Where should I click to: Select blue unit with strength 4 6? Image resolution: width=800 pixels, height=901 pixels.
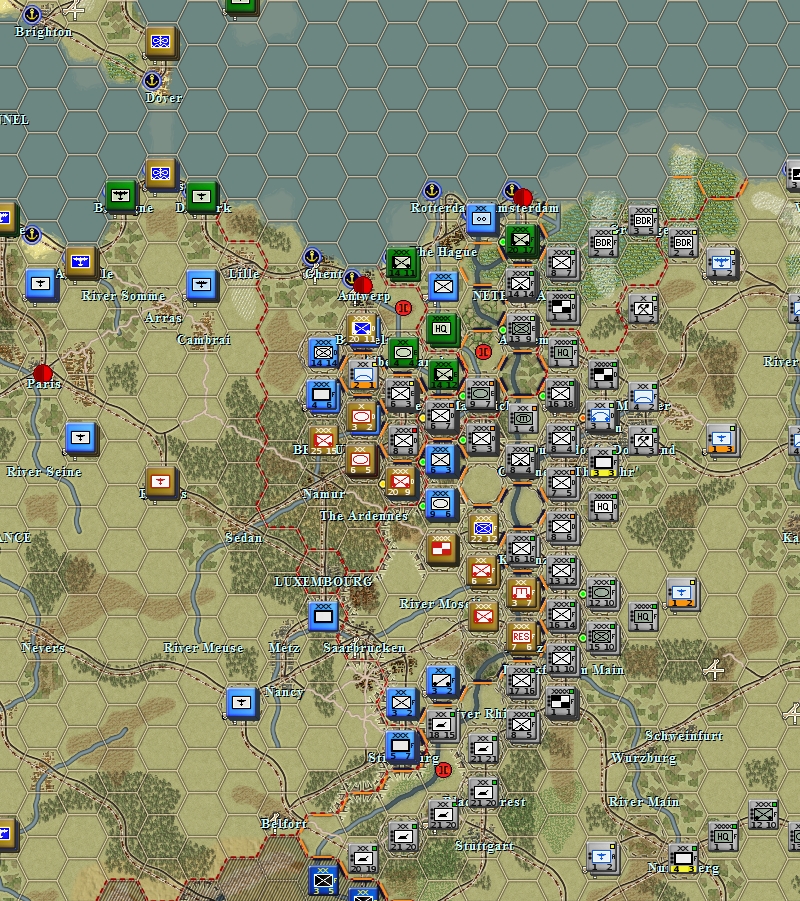[x=321, y=395]
